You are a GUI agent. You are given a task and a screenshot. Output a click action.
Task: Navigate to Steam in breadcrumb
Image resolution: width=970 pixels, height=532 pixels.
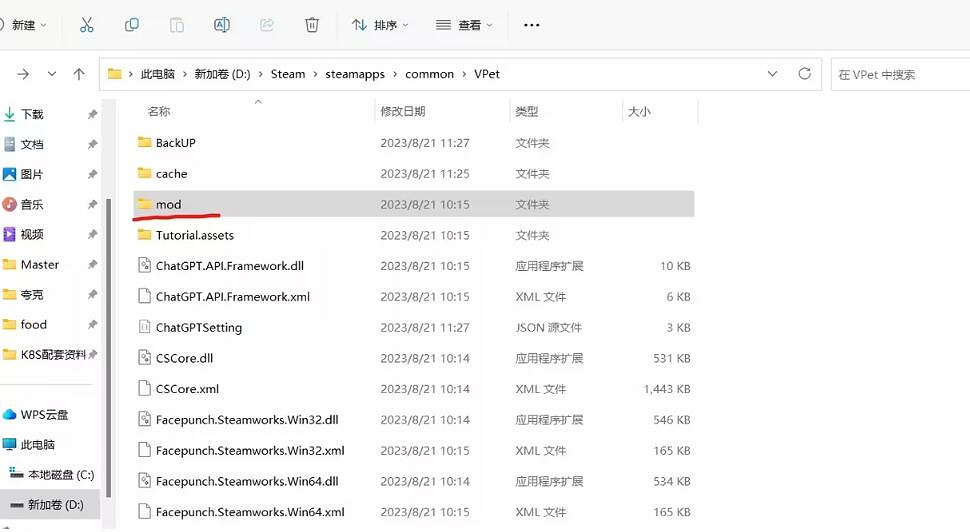288,74
